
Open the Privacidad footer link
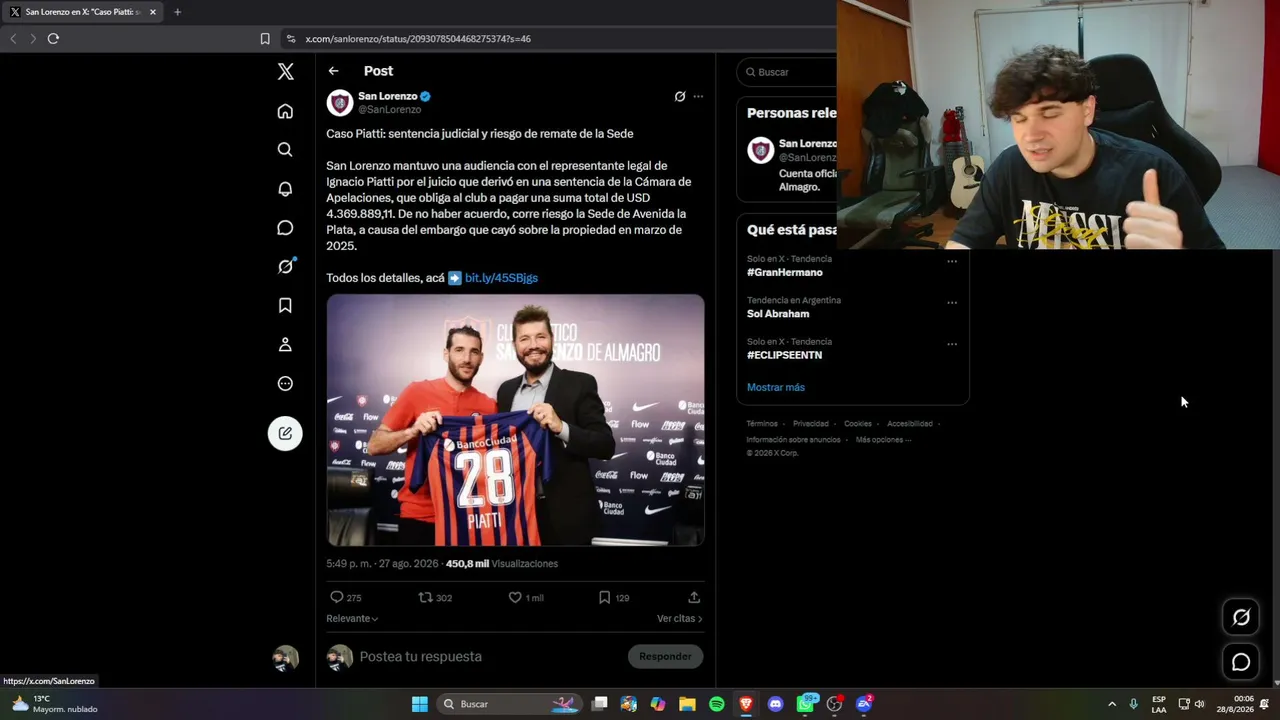tap(811, 424)
